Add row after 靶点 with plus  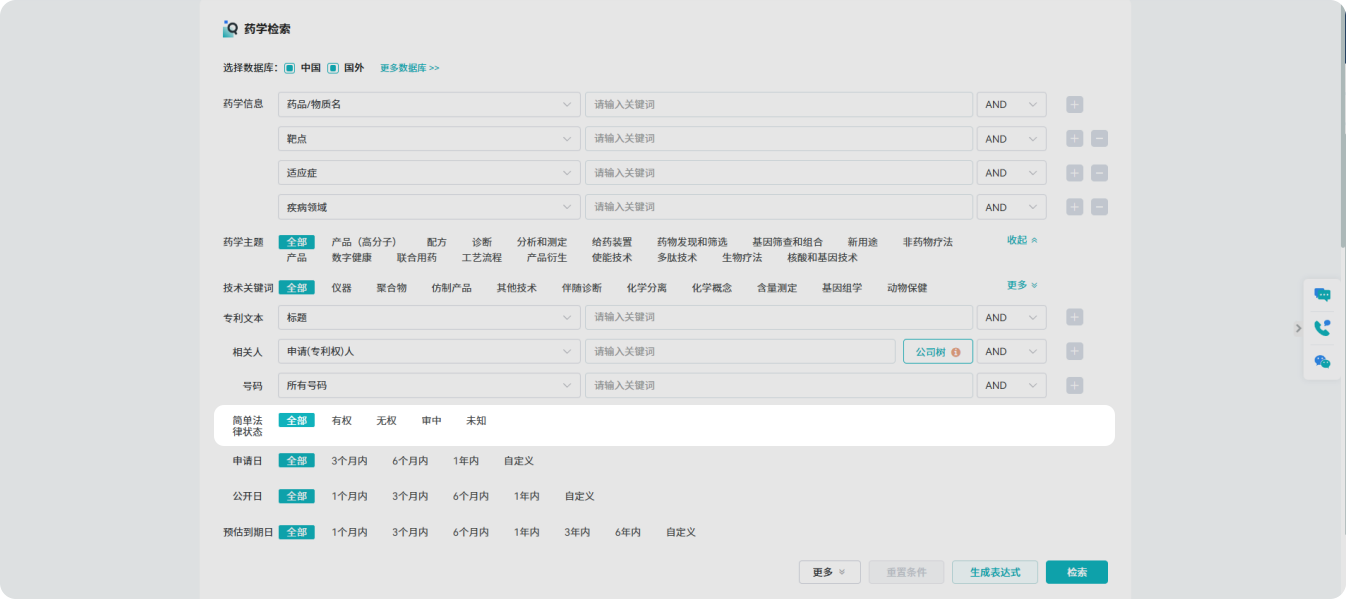point(1075,139)
